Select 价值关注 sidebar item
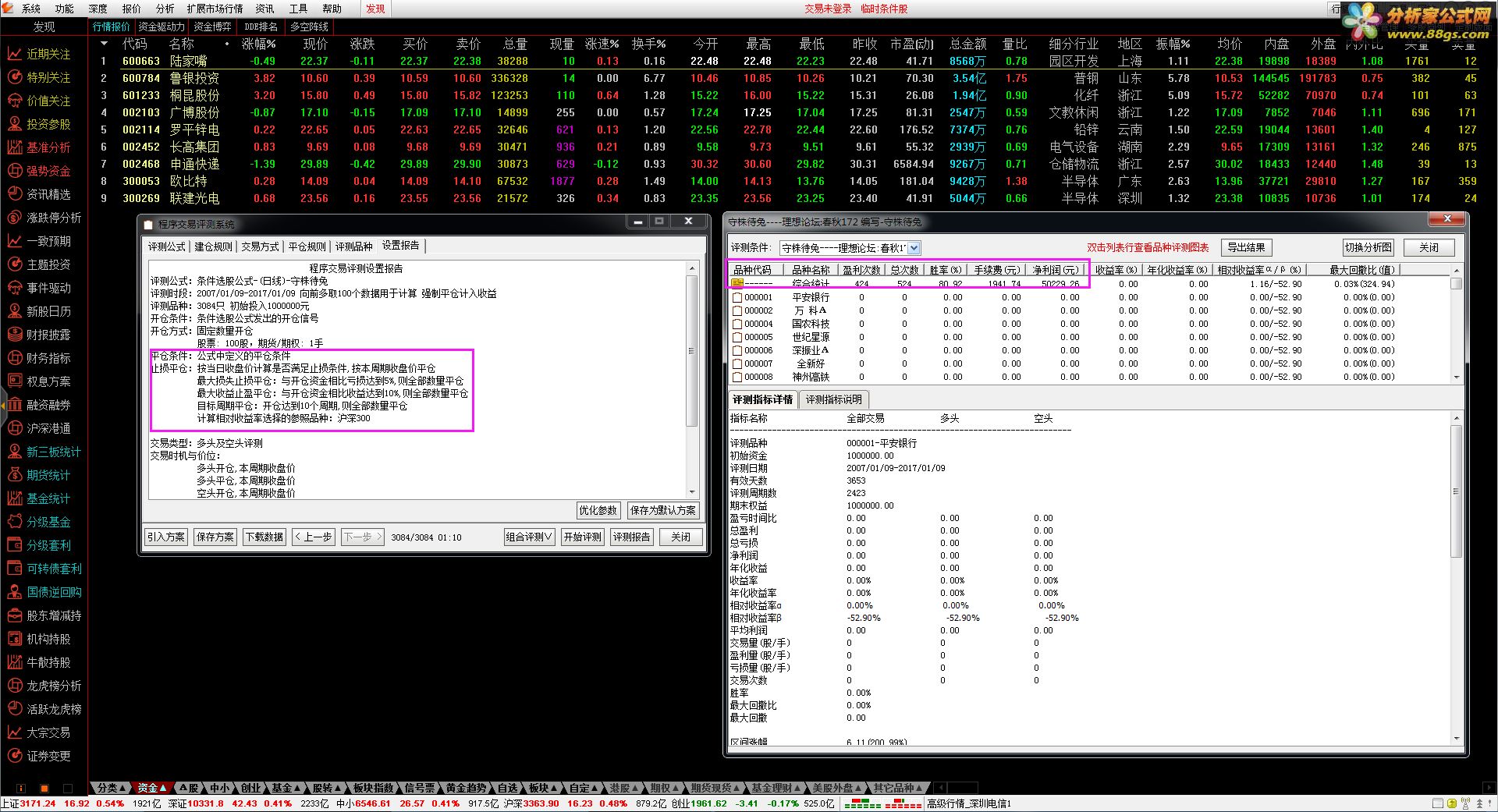The width and height of the screenshot is (1498, 812). (x=39, y=101)
